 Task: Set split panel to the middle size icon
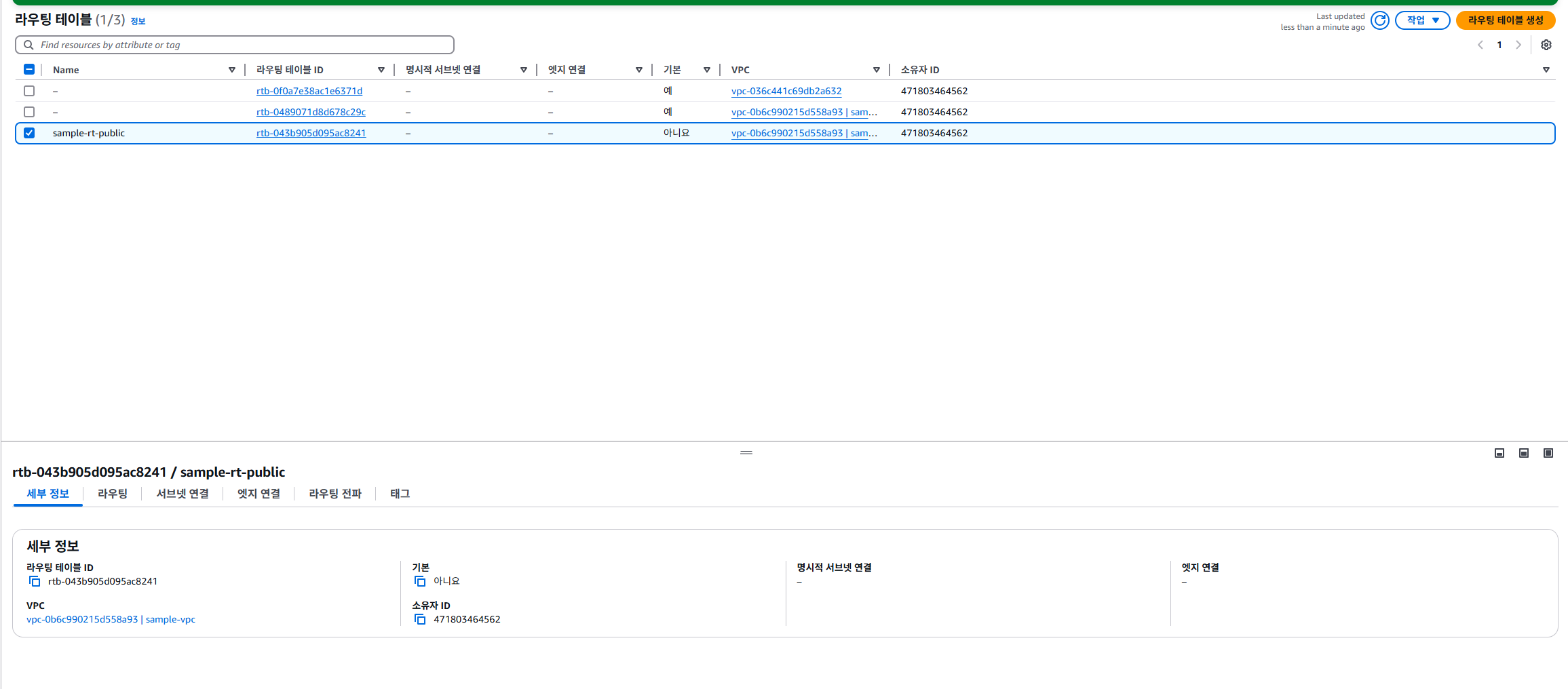pos(1524,453)
